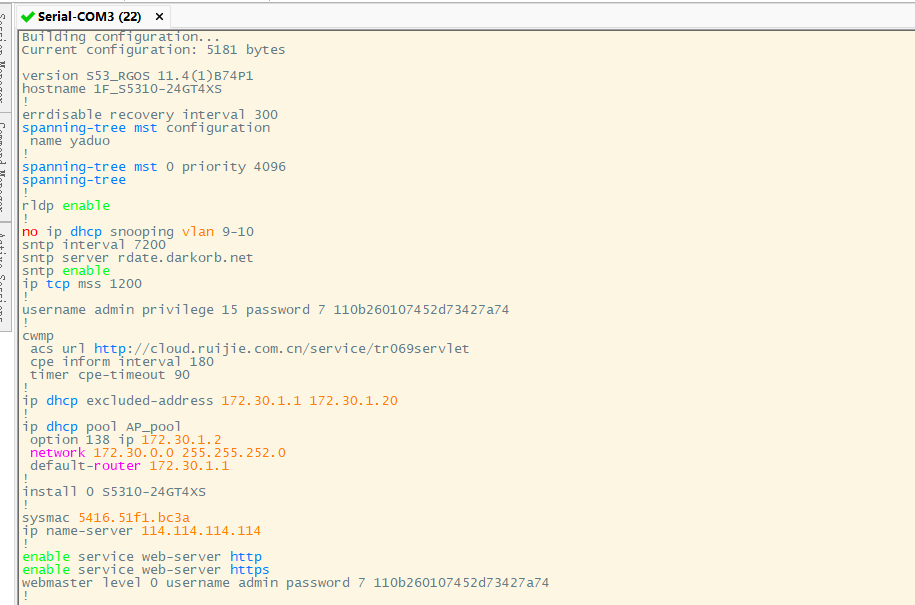Open the cloud.ruijie.com.cn acs URL
This screenshot has width=915, height=605.
pos(281,349)
